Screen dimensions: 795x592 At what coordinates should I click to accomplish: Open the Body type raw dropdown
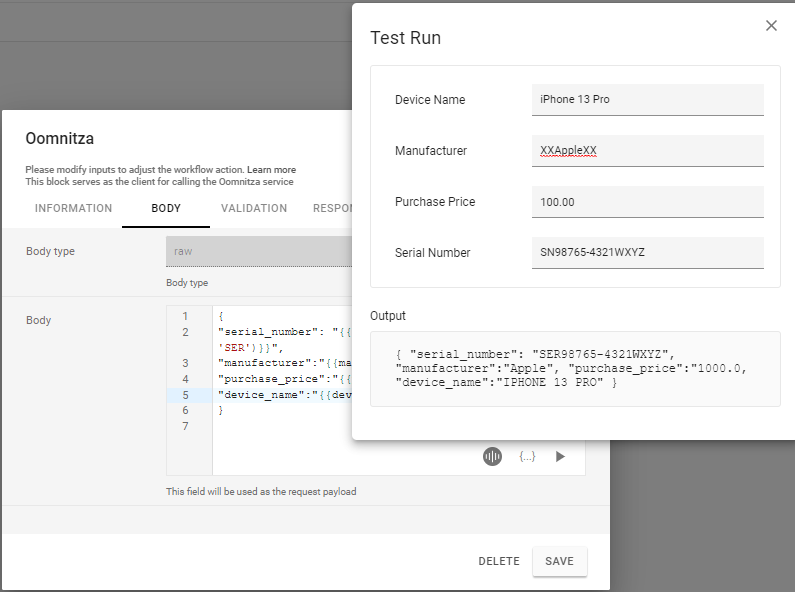point(258,252)
